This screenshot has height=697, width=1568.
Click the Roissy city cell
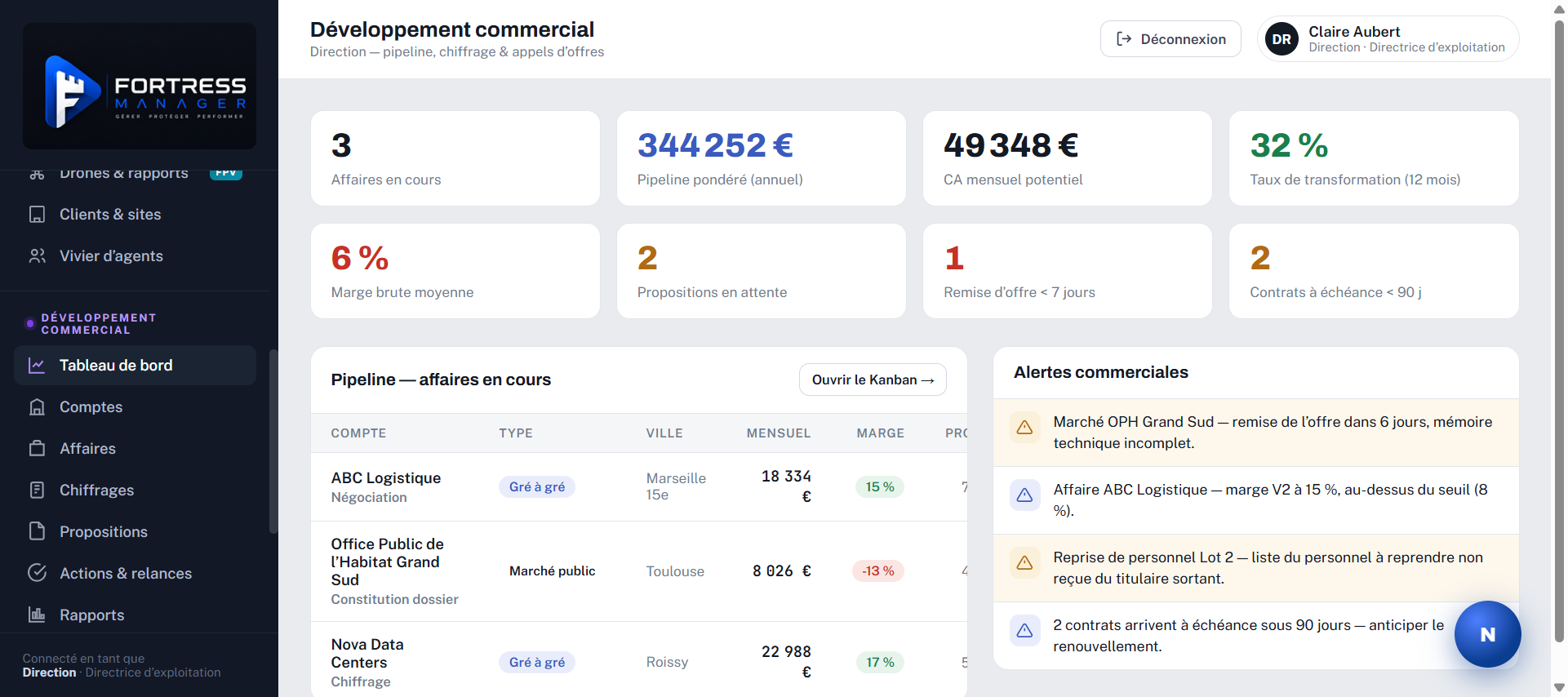[x=667, y=662]
